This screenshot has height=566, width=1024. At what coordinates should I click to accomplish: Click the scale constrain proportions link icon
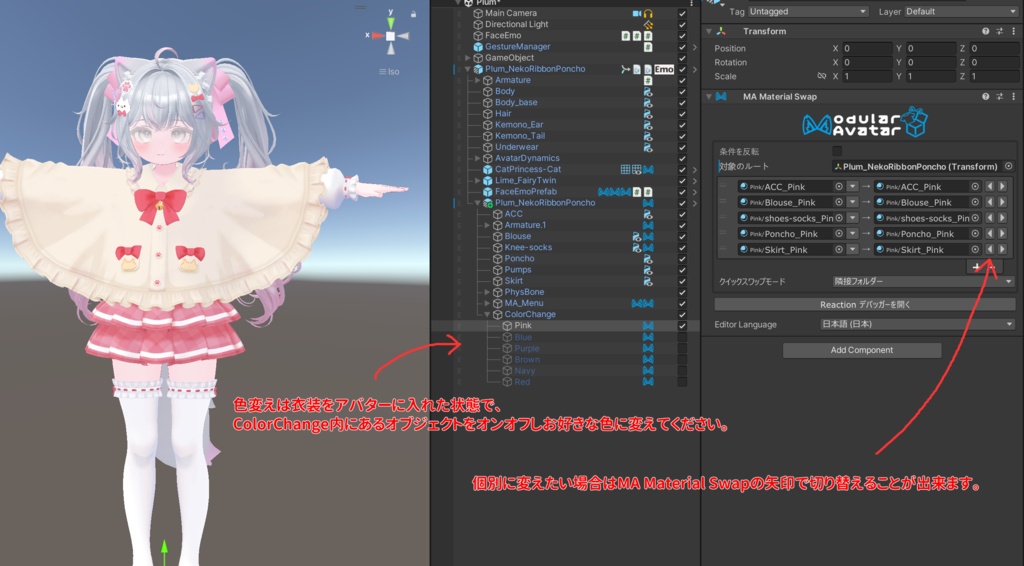tap(822, 76)
